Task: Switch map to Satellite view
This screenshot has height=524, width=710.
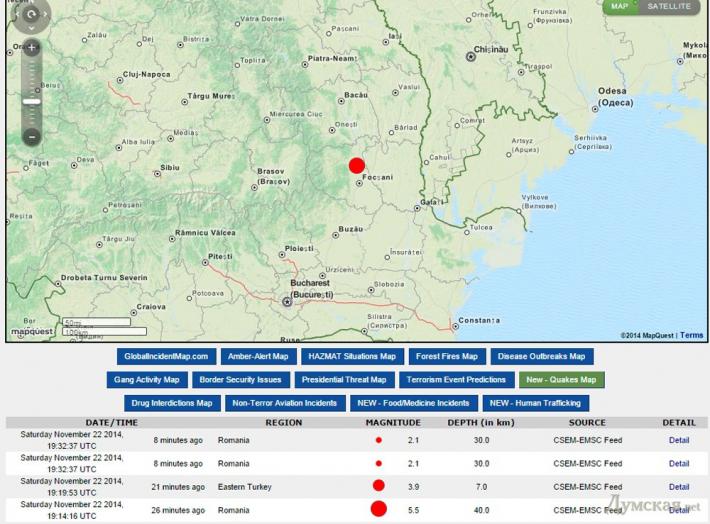Action: 668,7
